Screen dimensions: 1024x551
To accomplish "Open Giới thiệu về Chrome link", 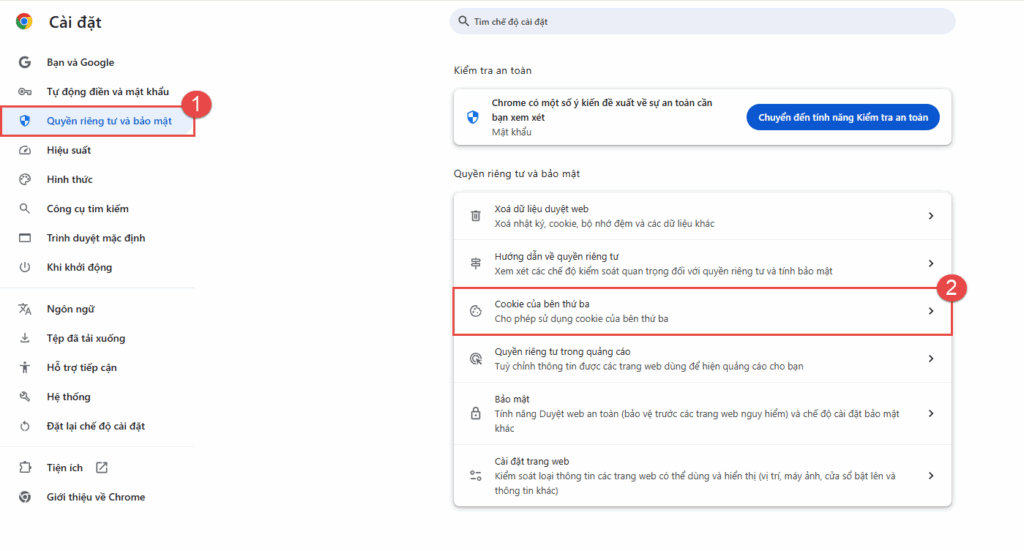I will coord(95,497).
